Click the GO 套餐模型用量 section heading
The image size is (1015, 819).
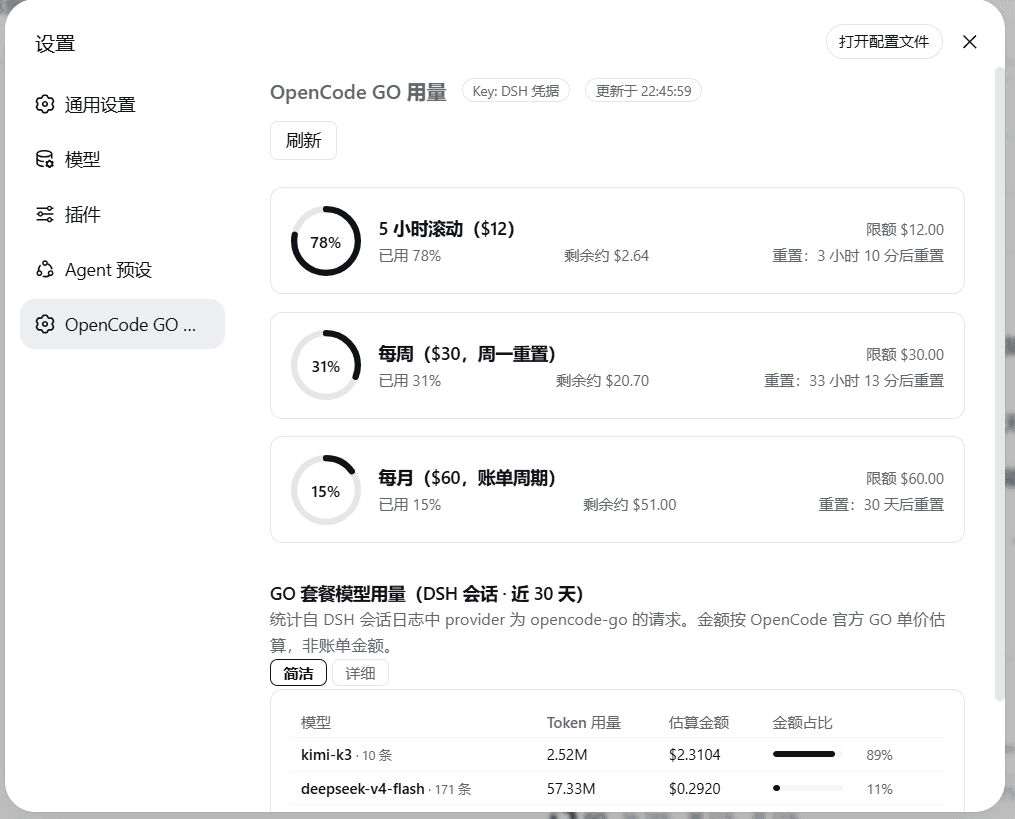427,594
